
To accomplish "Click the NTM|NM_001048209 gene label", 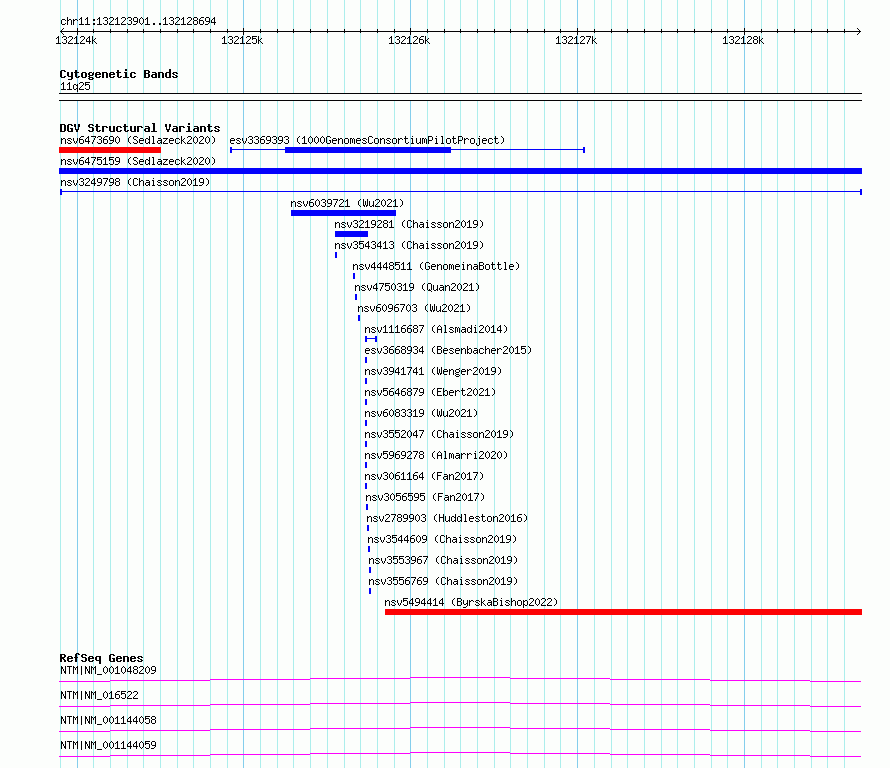I will click(108, 670).
